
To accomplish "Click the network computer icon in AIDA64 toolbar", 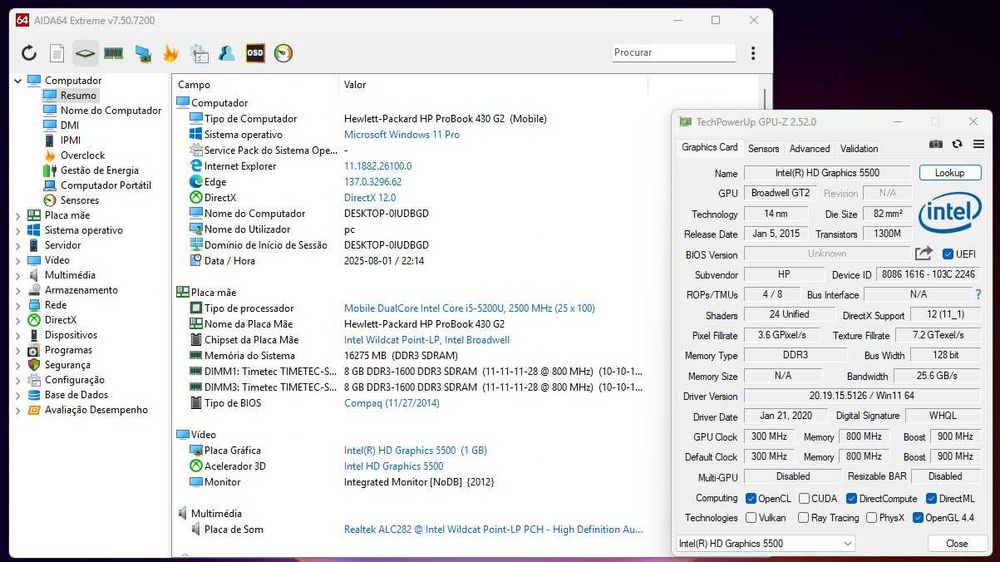I will (143, 54).
